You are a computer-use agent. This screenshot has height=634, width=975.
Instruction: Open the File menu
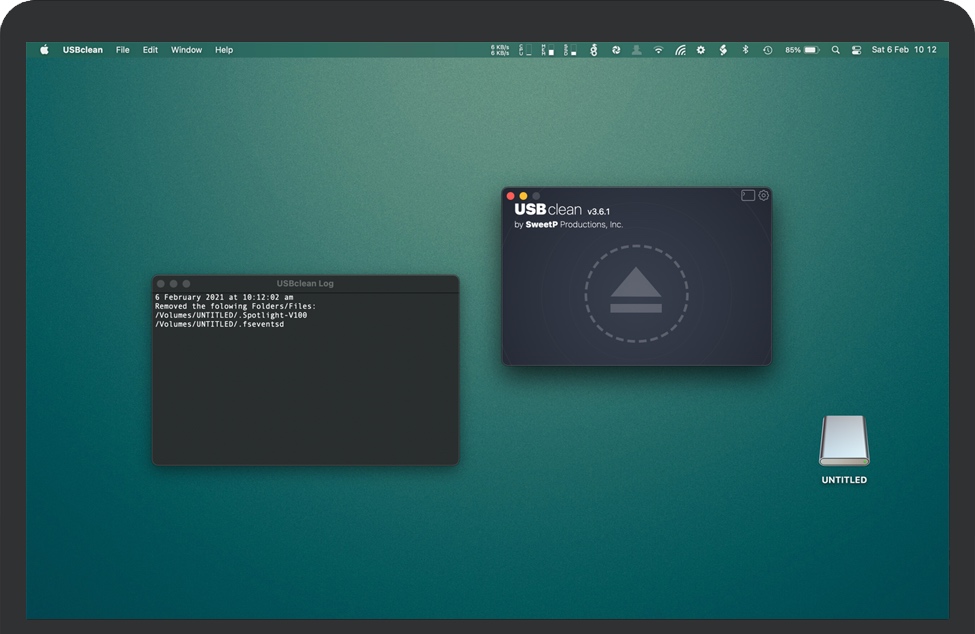pyautogui.click(x=122, y=50)
